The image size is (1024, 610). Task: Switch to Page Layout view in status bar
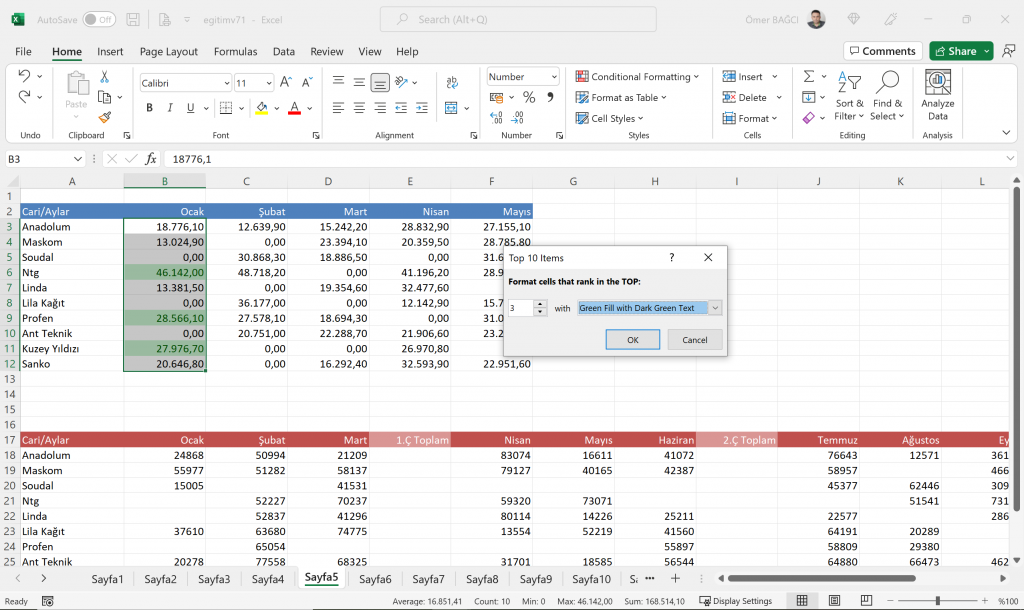(x=834, y=600)
